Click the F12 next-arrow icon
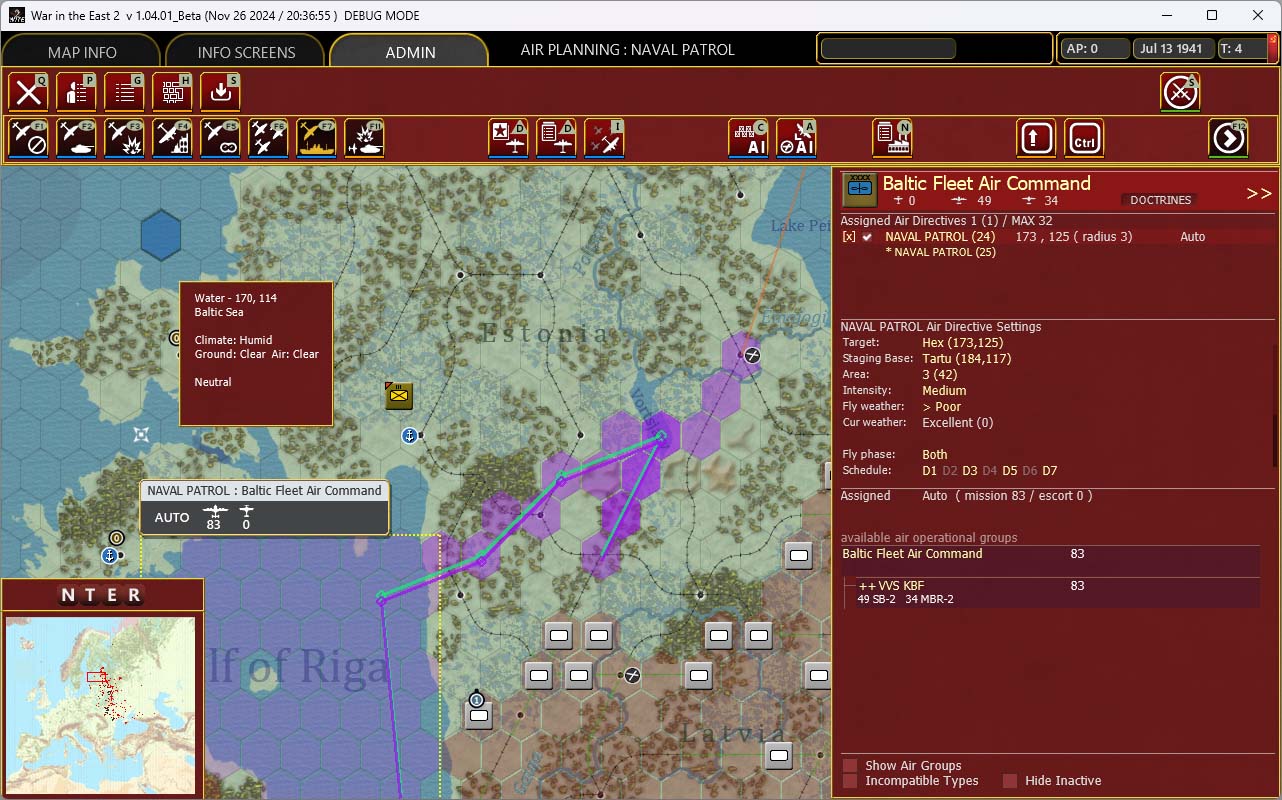This screenshot has width=1282, height=800. point(1228,139)
